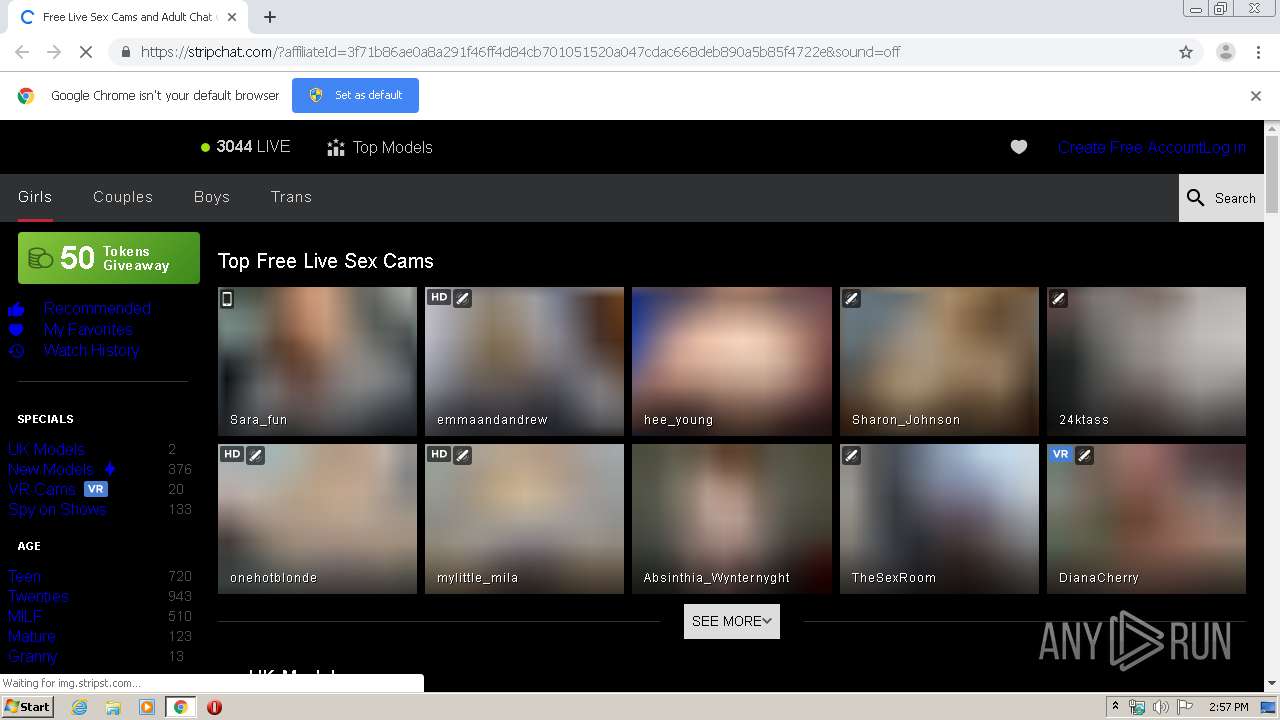
Task: Switch to the Girls tab
Action: [x=35, y=197]
